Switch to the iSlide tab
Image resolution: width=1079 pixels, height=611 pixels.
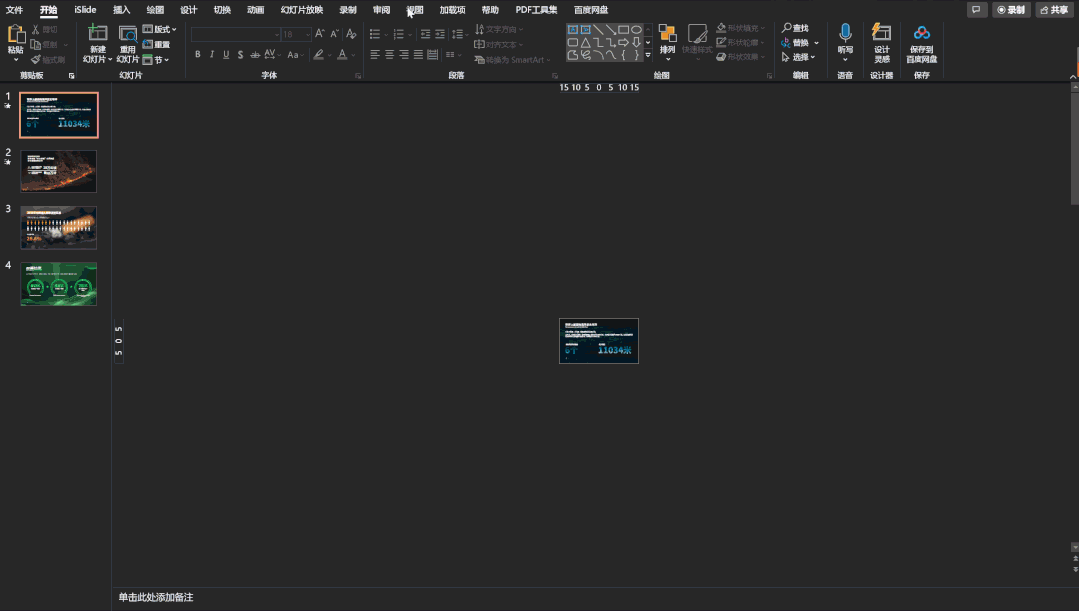coord(85,10)
